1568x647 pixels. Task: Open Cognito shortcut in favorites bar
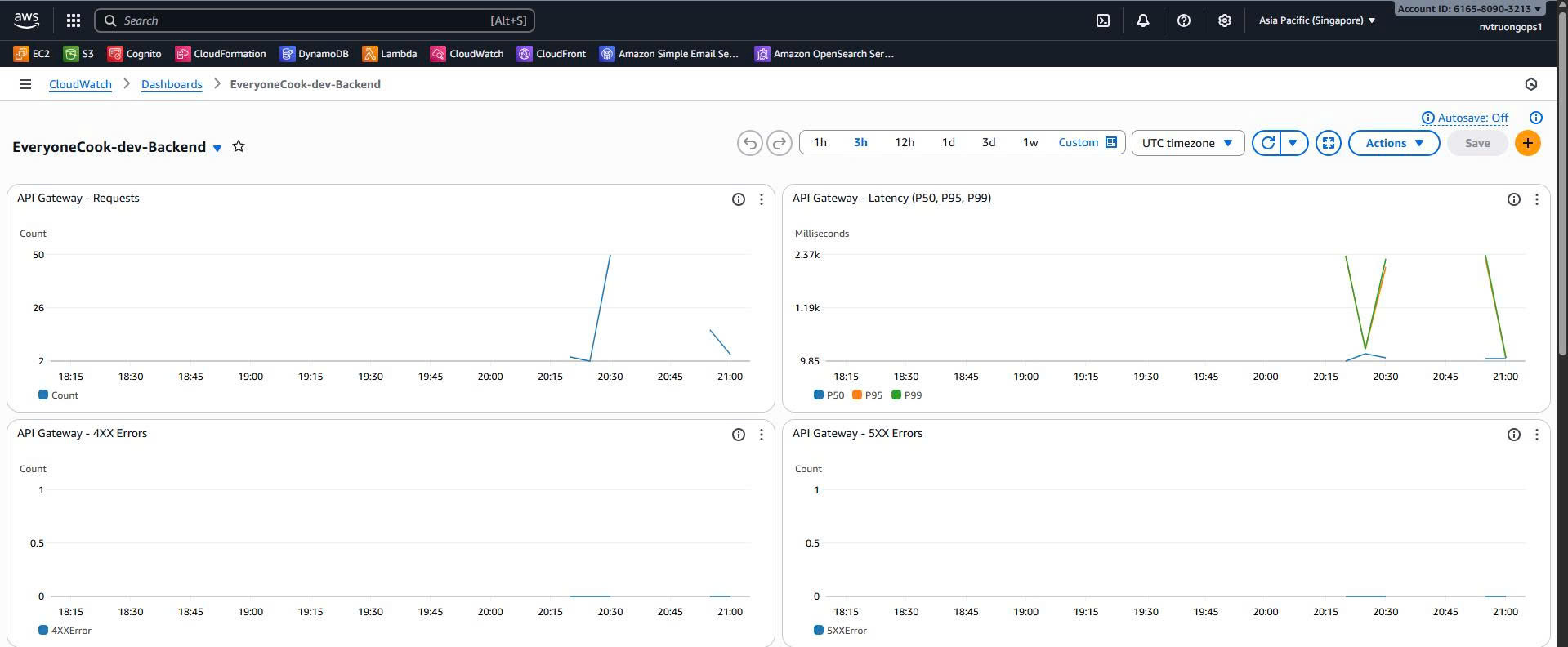[x=134, y=54]
